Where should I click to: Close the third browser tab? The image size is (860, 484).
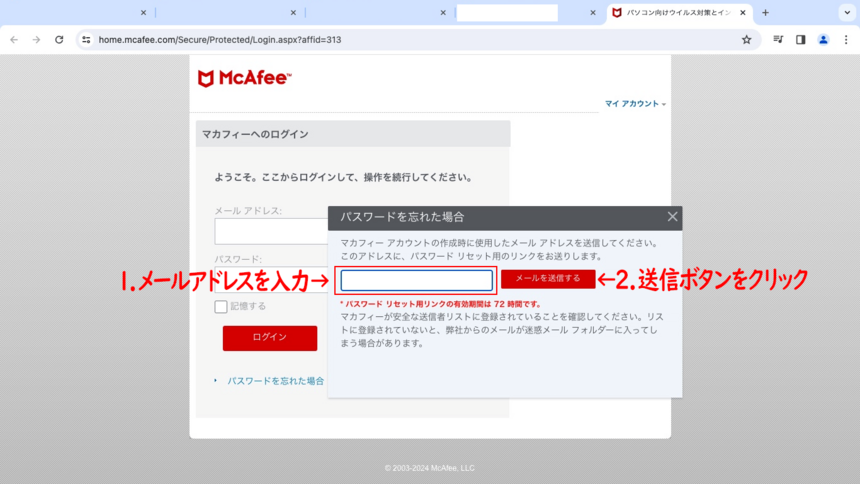click(x=443, y=13)
